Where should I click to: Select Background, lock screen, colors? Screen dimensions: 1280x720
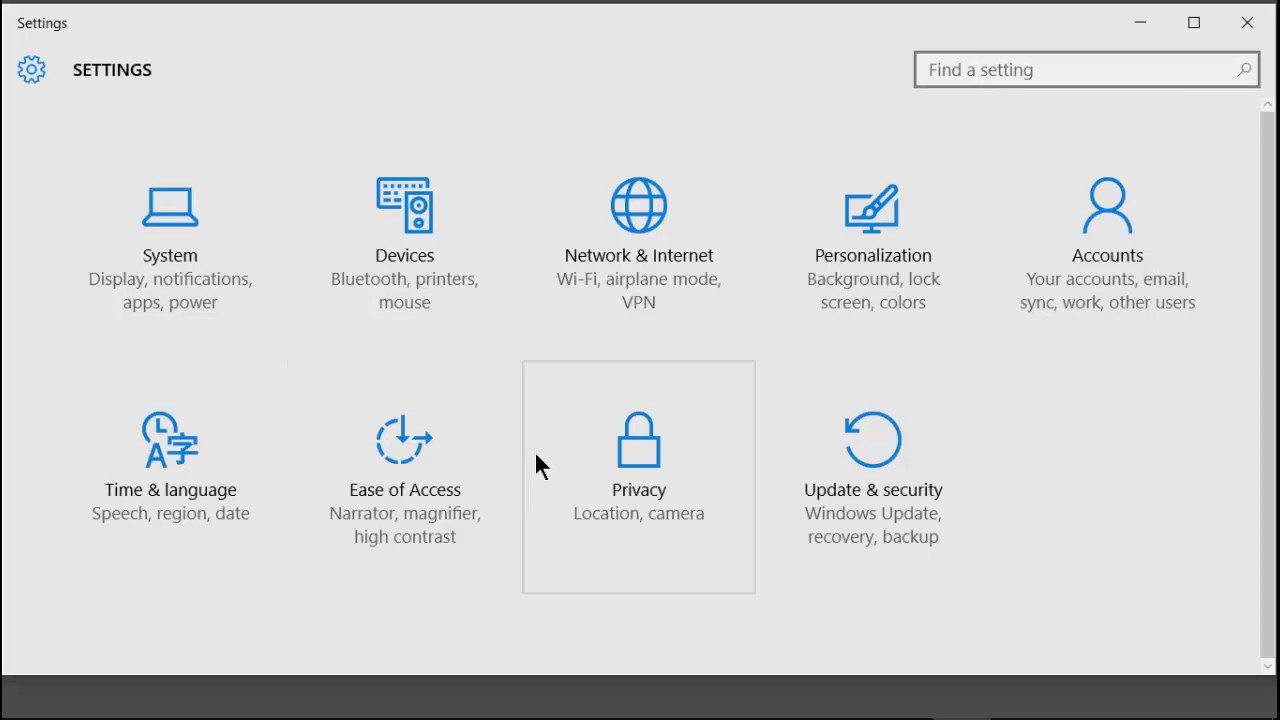coord(872,290)
